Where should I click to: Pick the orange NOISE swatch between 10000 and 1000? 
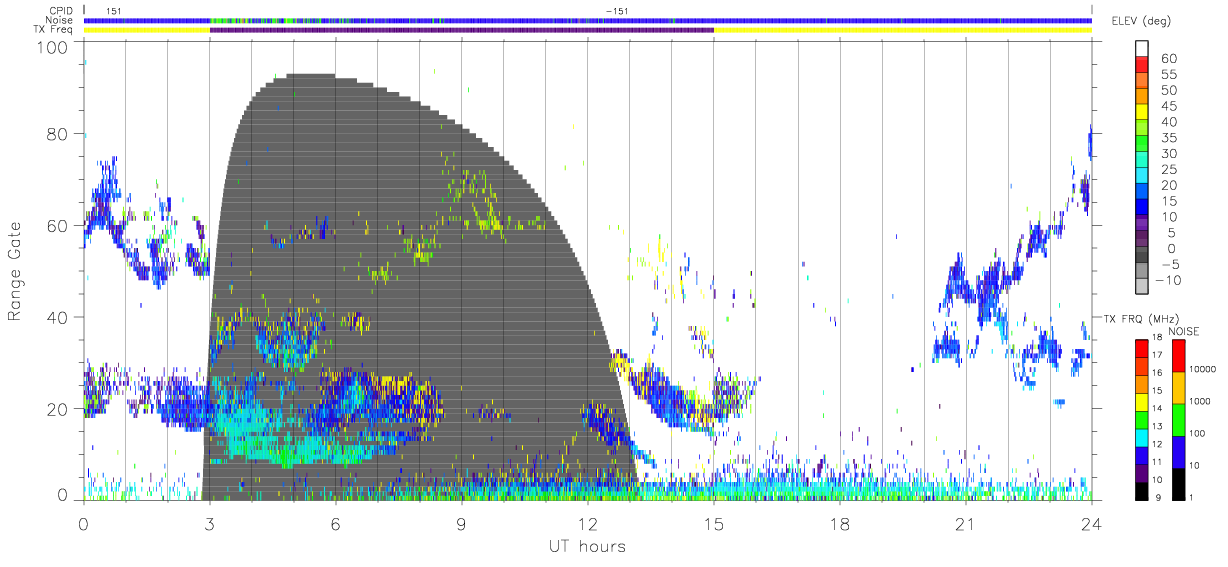pos(1178,386)
